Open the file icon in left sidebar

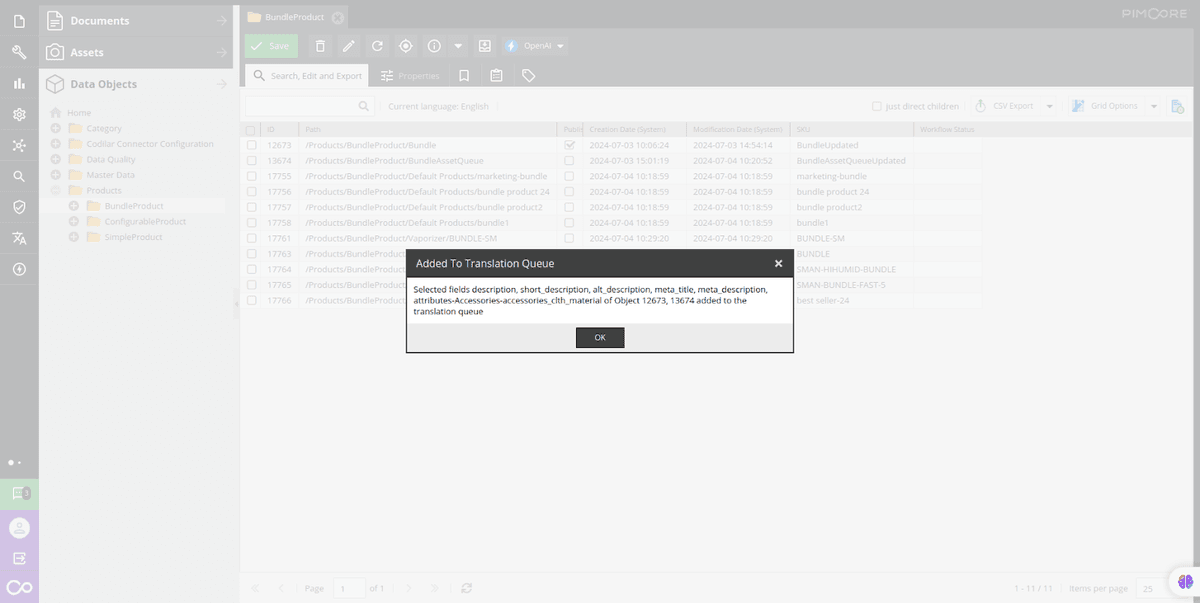(x=19, y=21)
